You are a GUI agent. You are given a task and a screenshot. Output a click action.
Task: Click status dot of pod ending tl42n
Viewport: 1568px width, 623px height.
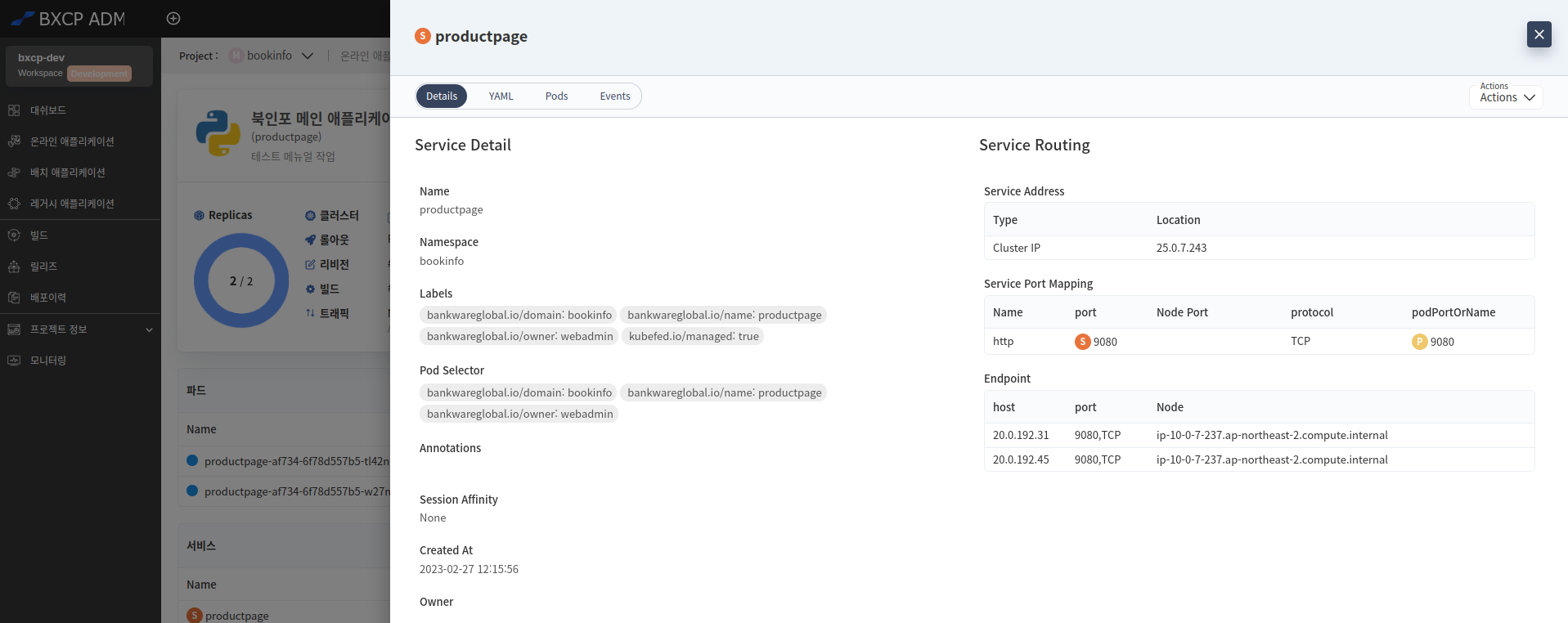point(192,460)
